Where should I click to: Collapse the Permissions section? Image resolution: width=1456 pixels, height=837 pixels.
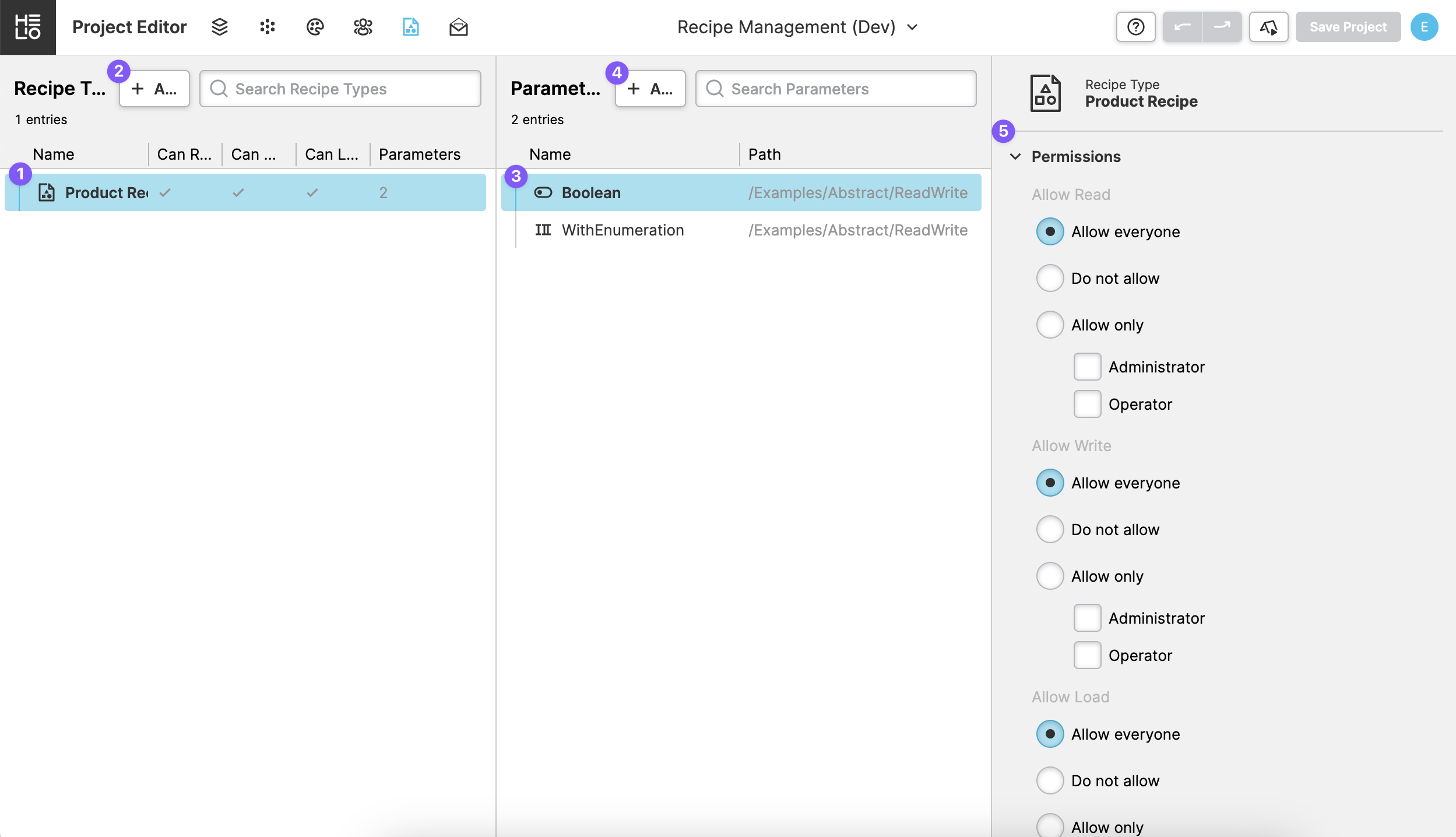(x=1015, y=156)
